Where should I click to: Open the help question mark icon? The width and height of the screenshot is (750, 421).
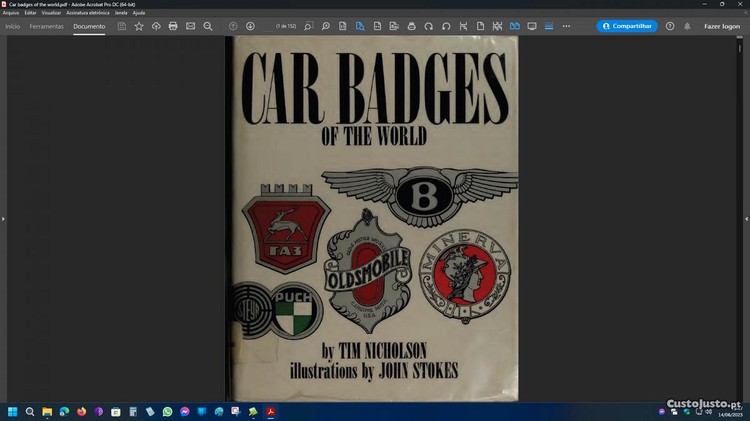coord(670,26)
